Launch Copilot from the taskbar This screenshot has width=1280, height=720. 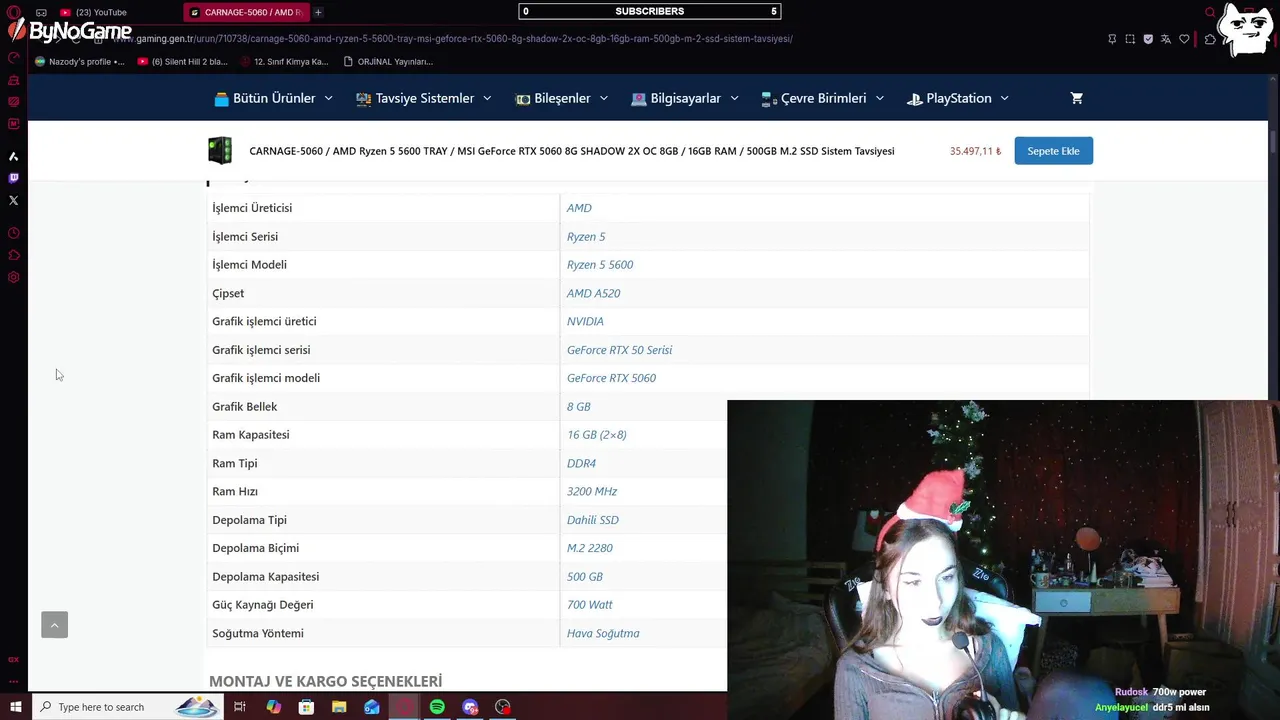273,707
